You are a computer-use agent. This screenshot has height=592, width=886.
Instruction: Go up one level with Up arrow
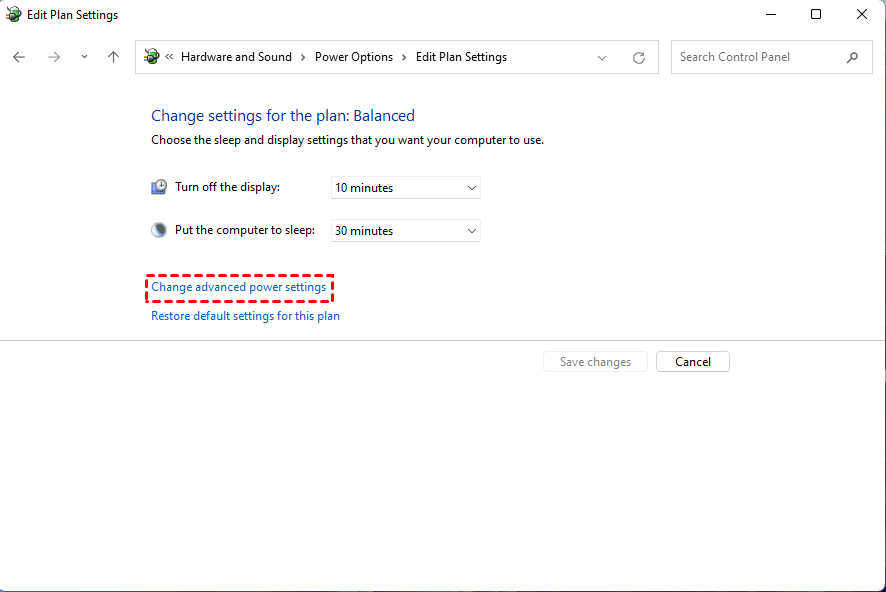click(113, 57)
